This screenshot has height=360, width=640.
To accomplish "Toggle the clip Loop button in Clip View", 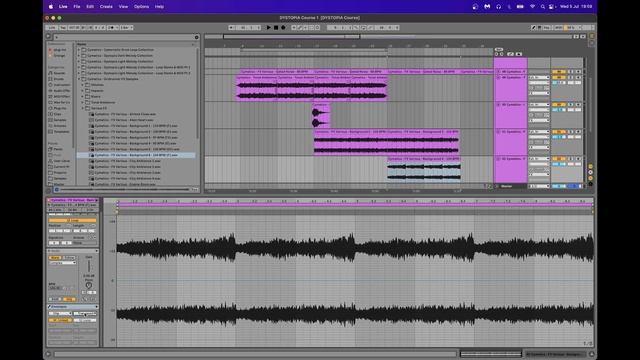I will tap(72, 220).
